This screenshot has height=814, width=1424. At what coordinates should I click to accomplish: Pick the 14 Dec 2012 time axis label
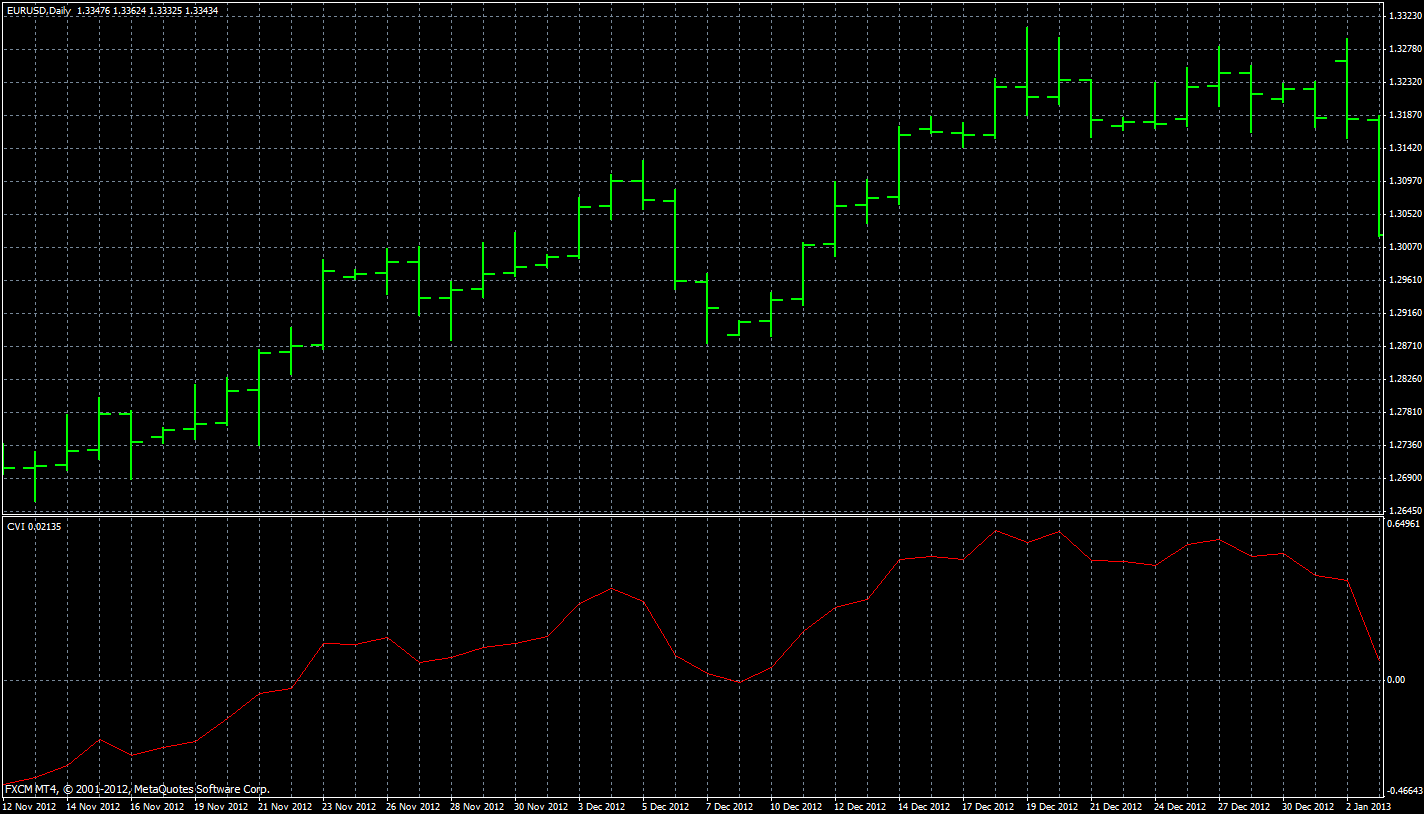pos(925,806)
